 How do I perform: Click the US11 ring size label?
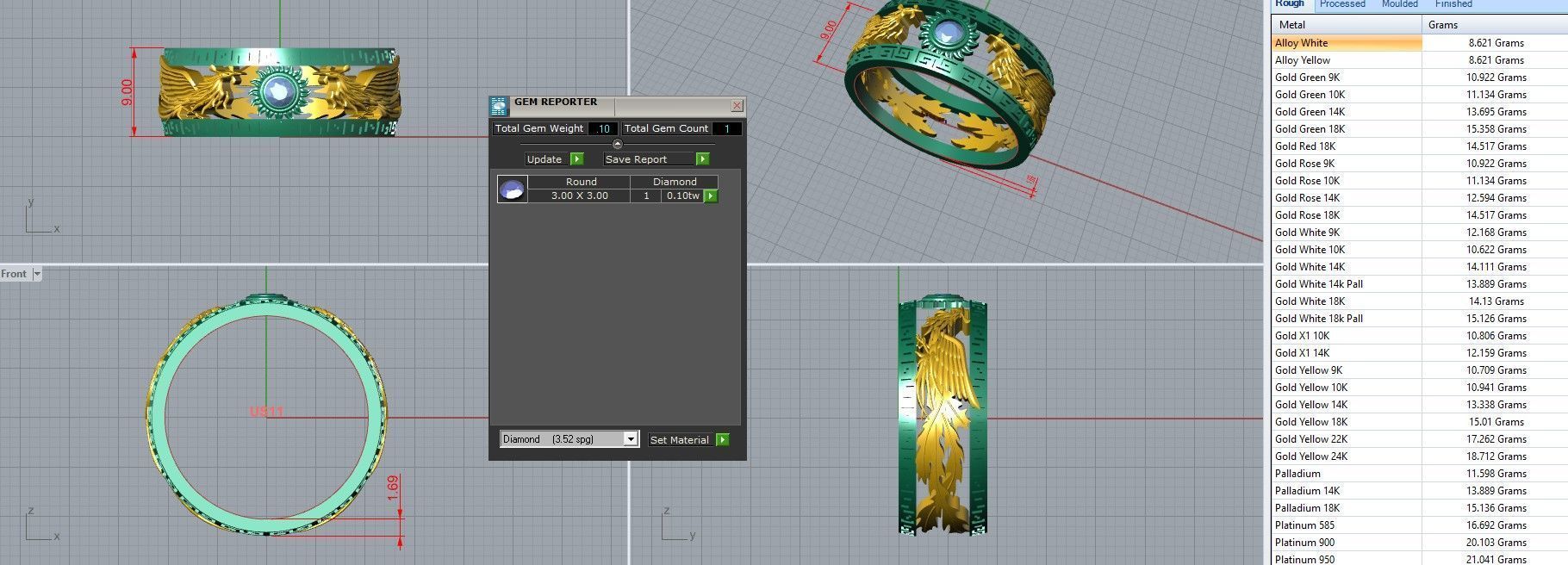[x=266, y=412]
